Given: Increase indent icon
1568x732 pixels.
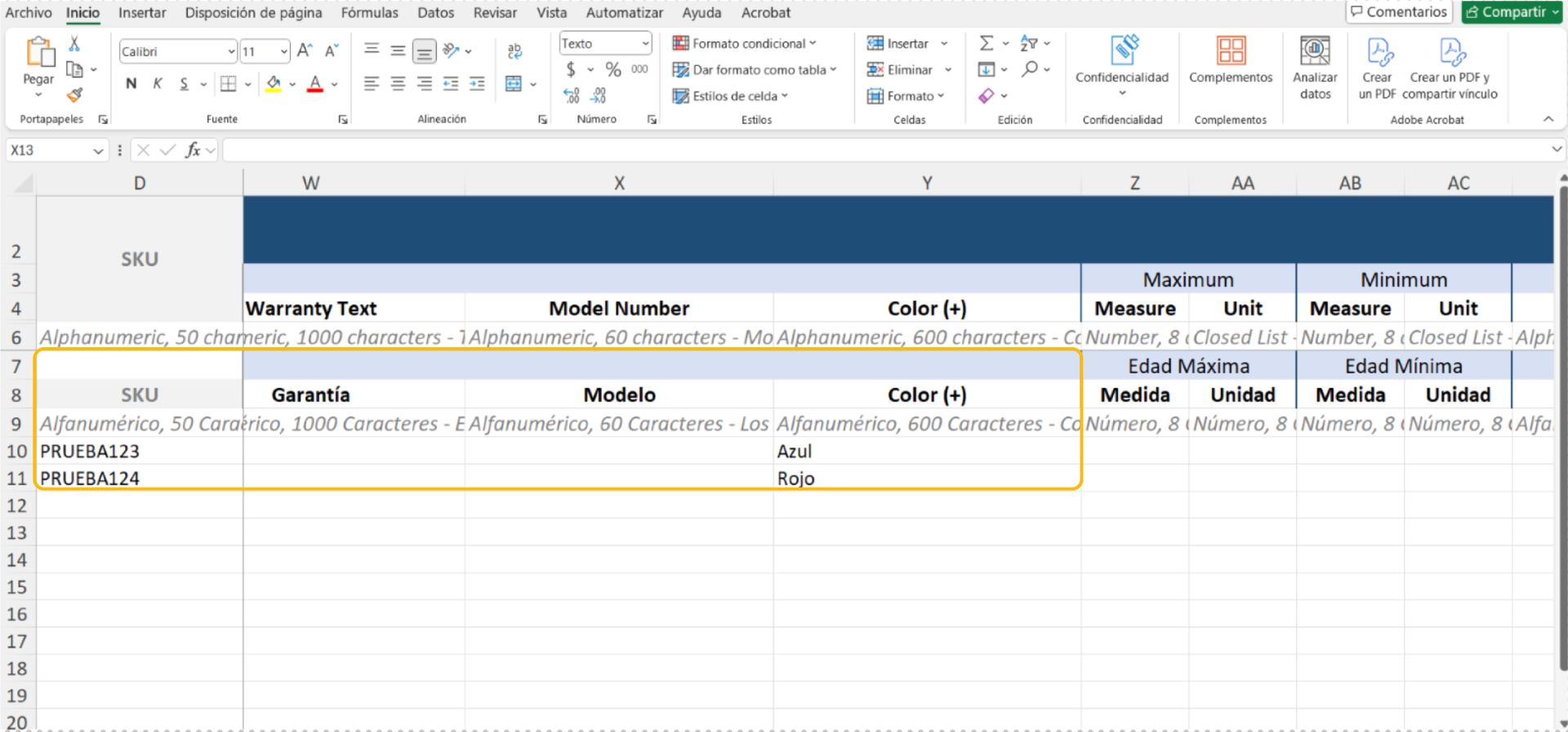Looking at the screenshot, I should (477, 83).
